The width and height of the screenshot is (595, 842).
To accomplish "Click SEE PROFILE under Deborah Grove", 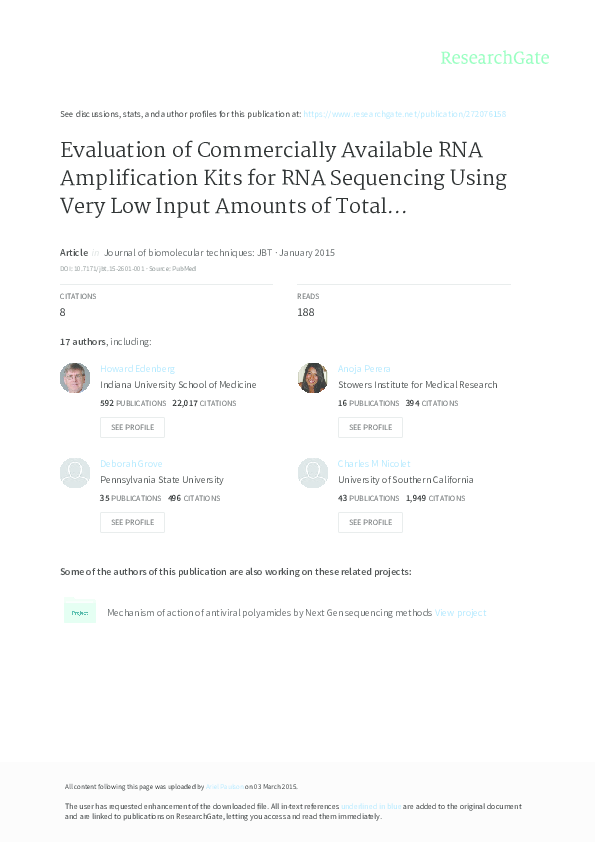I will [x=132, y=522].
